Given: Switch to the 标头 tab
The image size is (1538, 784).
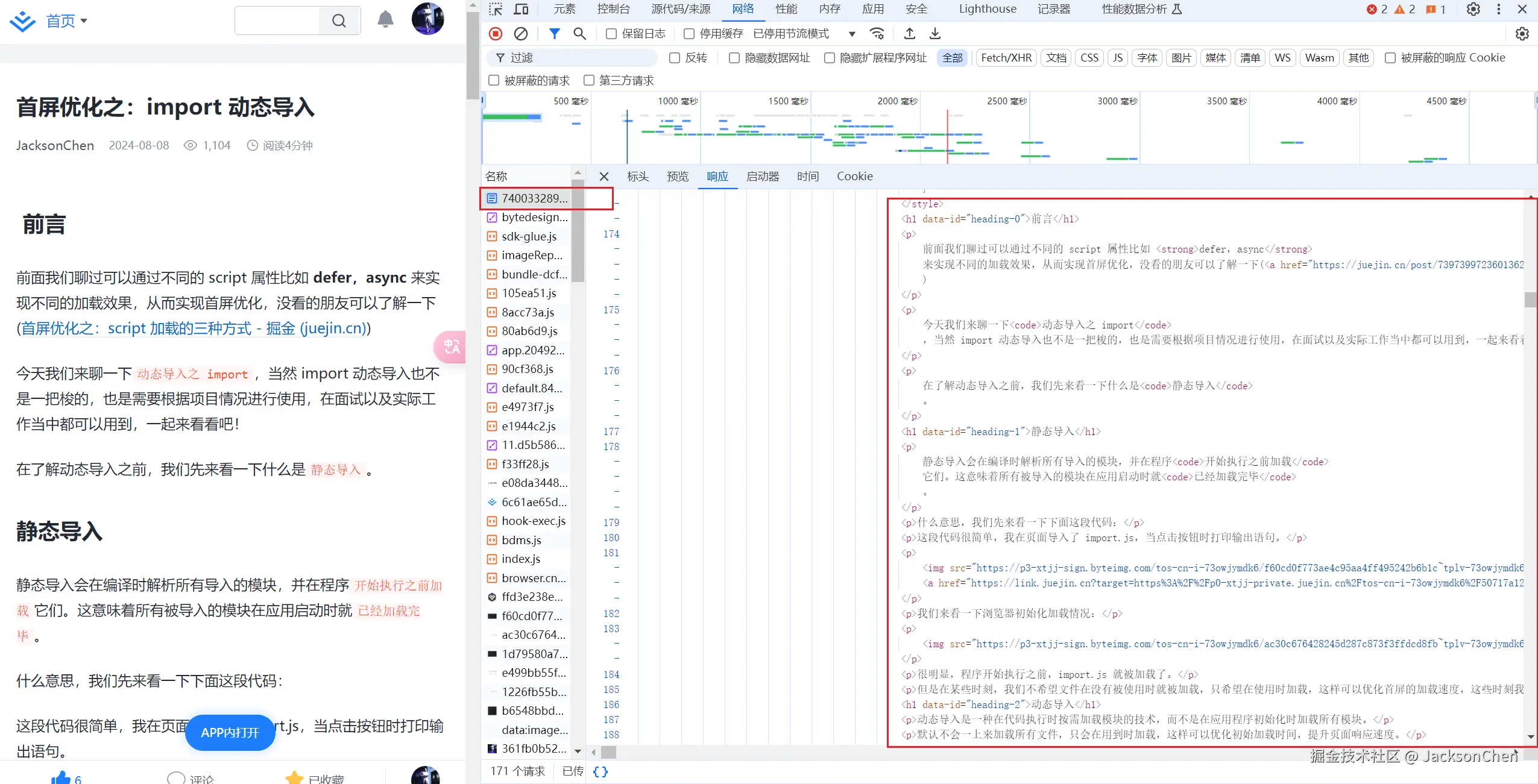Looking at the screenshot, I should 637,176.
